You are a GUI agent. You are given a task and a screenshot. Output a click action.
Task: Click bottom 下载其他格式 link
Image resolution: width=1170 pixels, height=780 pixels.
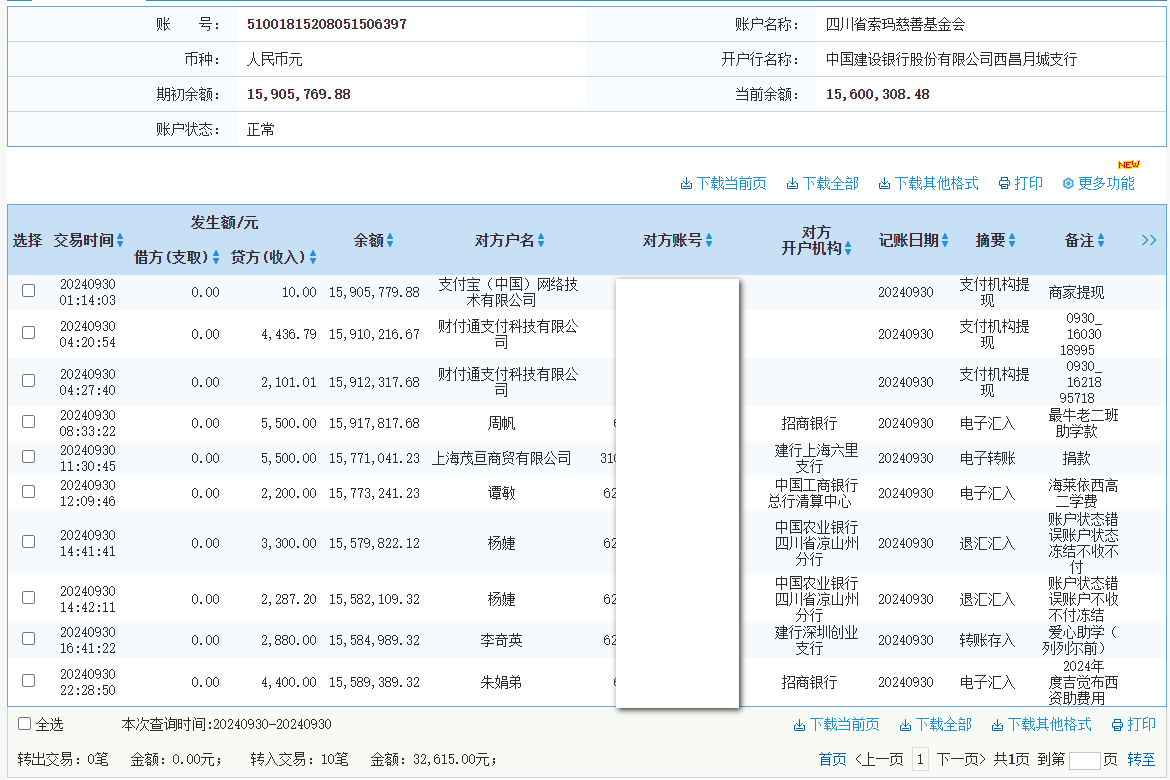(x=1041, y=725)
